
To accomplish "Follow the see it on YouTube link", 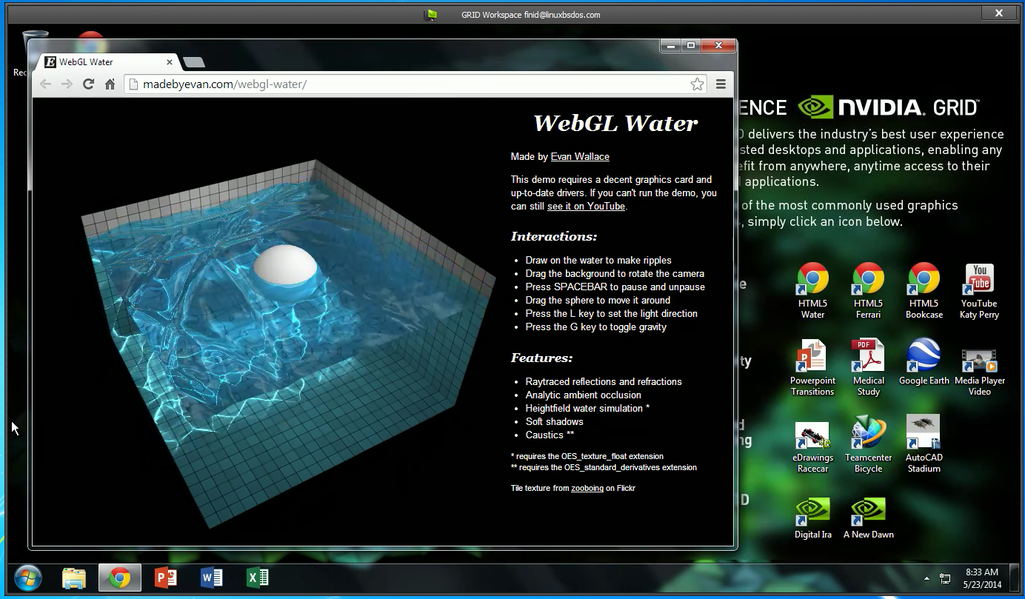I will coord(585,206).
